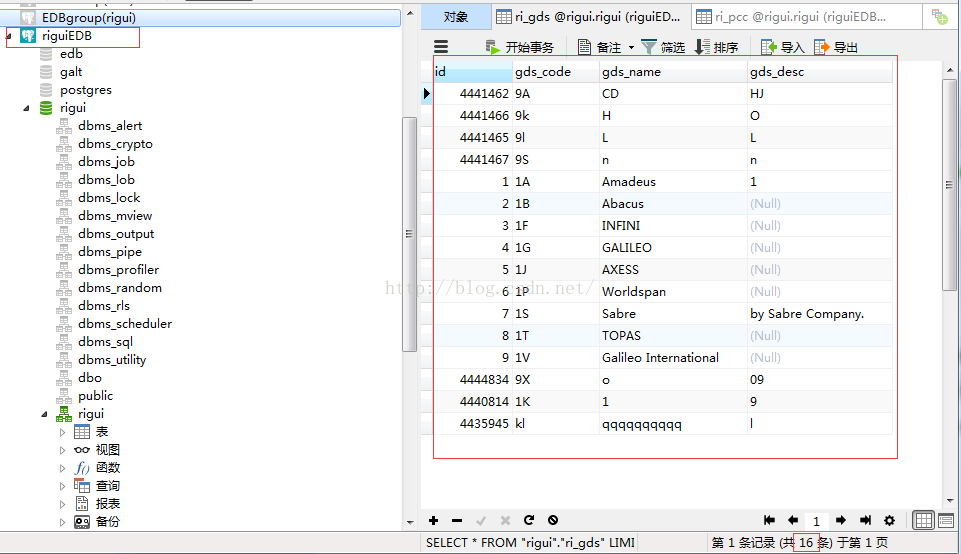Screen dimensions: 961x554
Task: Collapse the rigui schema node
Action: click(44, 415)
